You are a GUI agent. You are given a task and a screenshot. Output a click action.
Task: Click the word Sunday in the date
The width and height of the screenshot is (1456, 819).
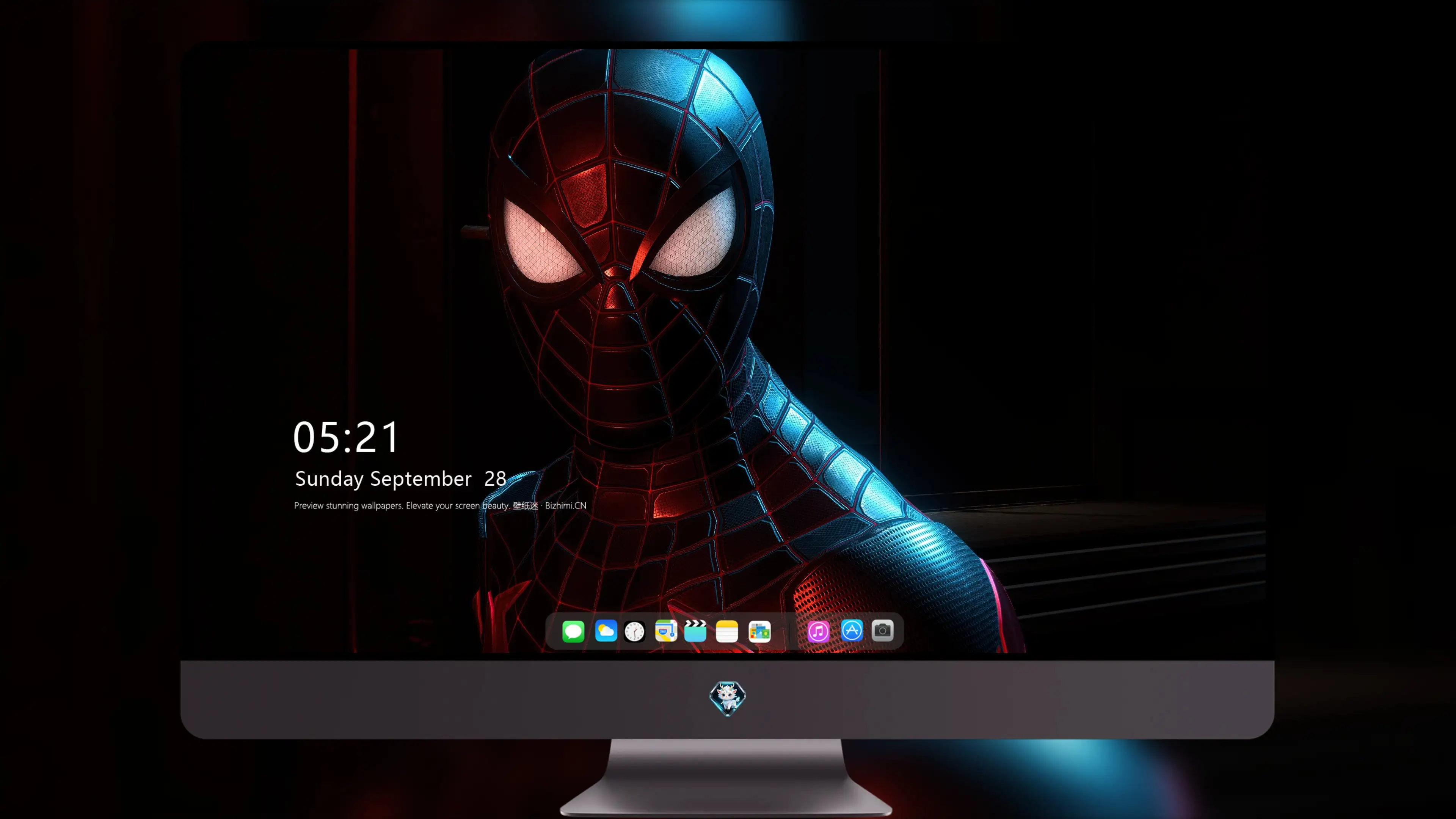(329, 479)
